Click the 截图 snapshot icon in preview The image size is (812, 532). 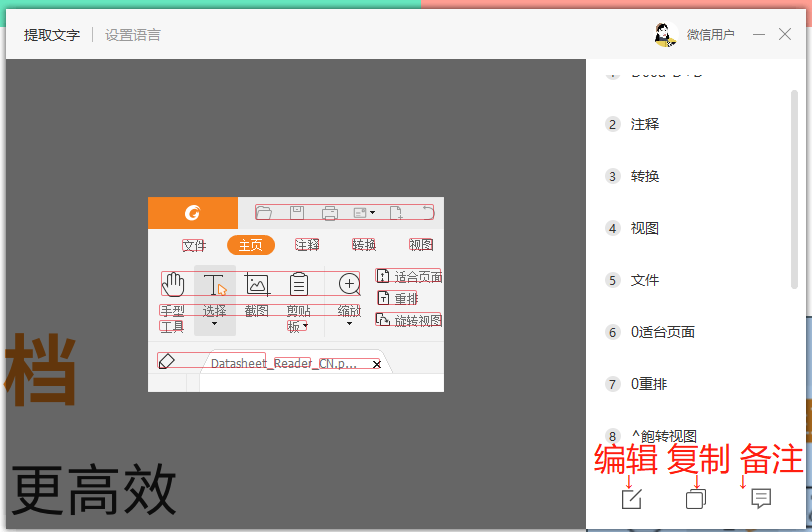[x=257, y=284]
